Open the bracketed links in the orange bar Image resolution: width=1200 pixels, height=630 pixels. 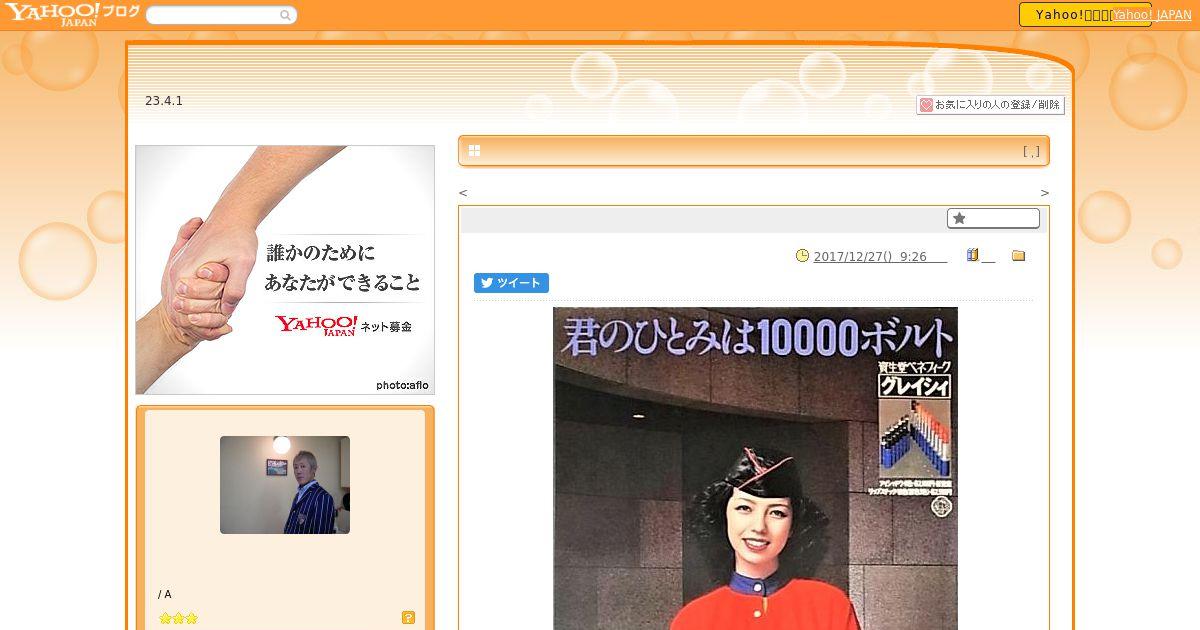[x=1031, y=152]
